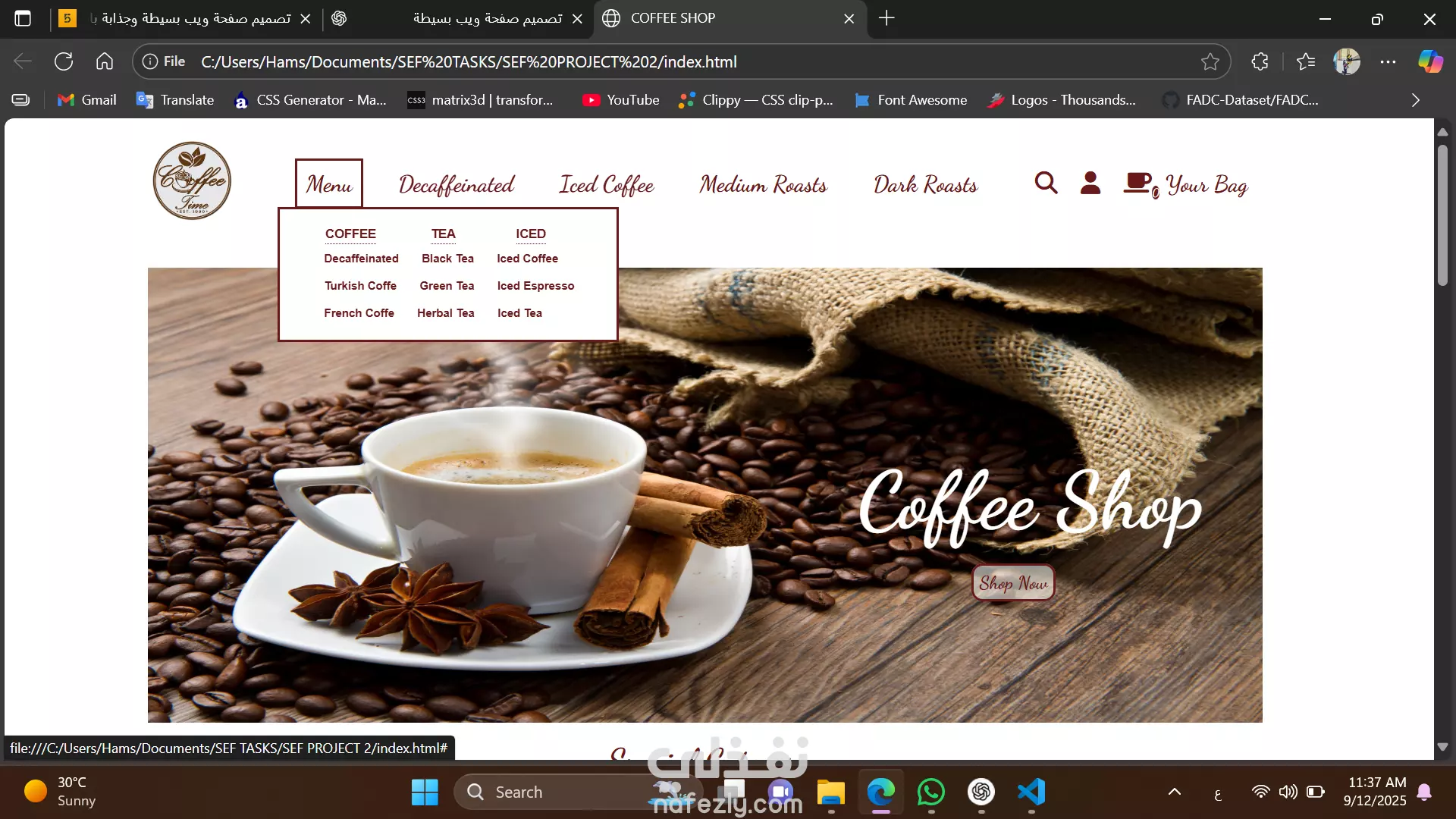Click the browser home icon

pyautogui.click(x=105, y=61)
